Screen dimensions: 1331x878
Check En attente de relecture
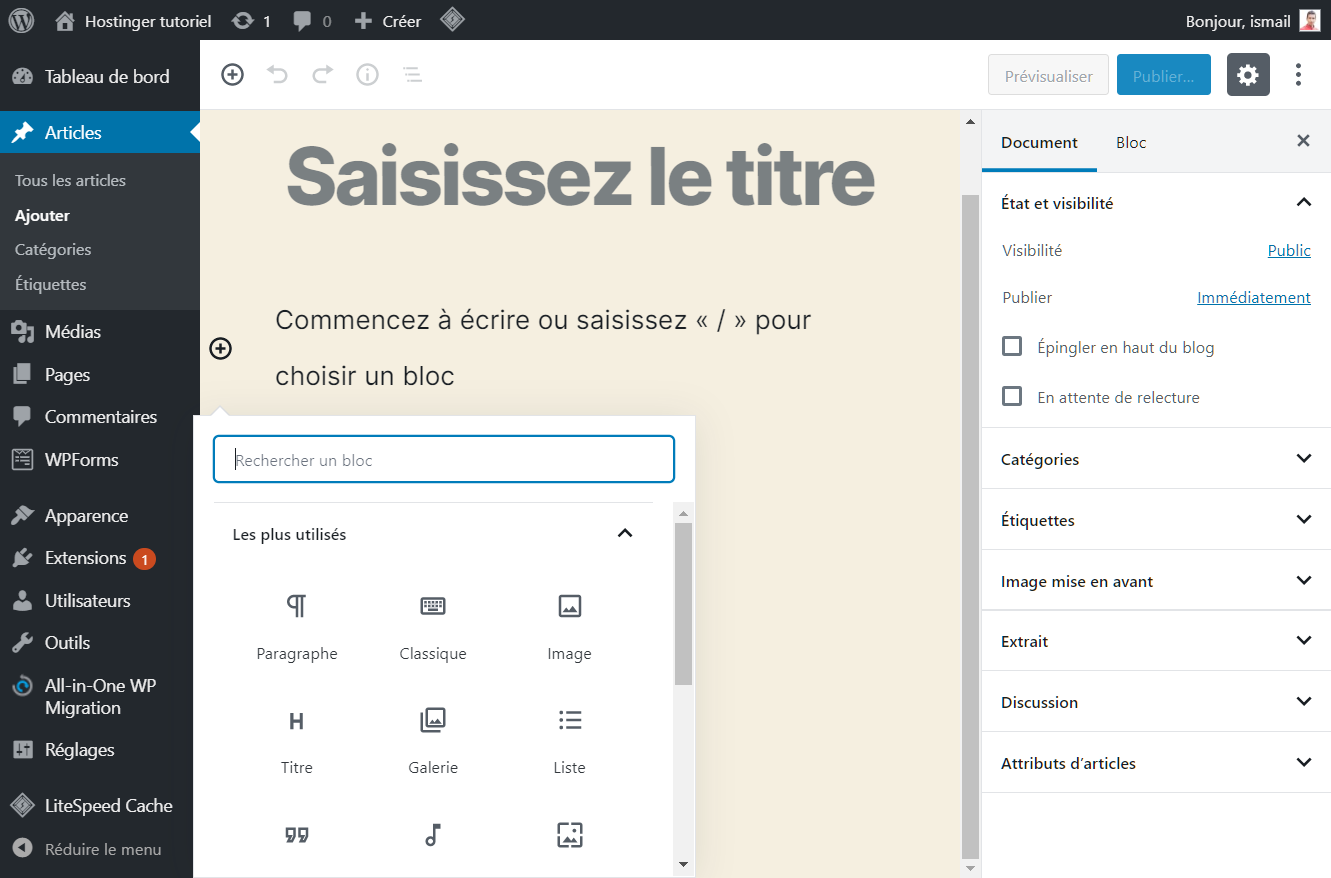(x=1012, y=396)
